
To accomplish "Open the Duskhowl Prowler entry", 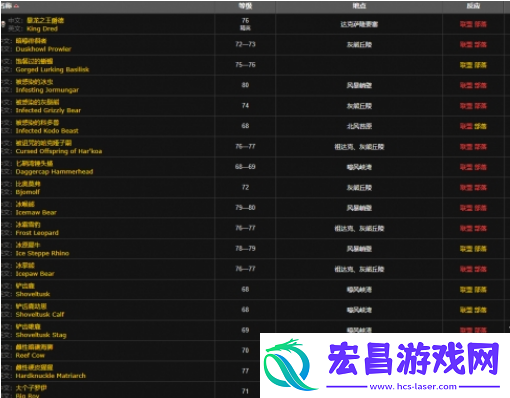I will (x=43, y=49).
